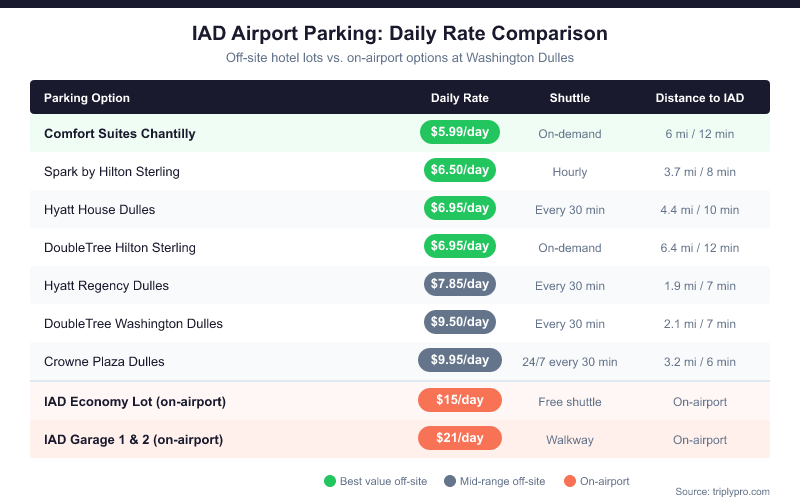Click the $5.99/day rate badge
Screen dimensions: 800x500
point(460,133)
